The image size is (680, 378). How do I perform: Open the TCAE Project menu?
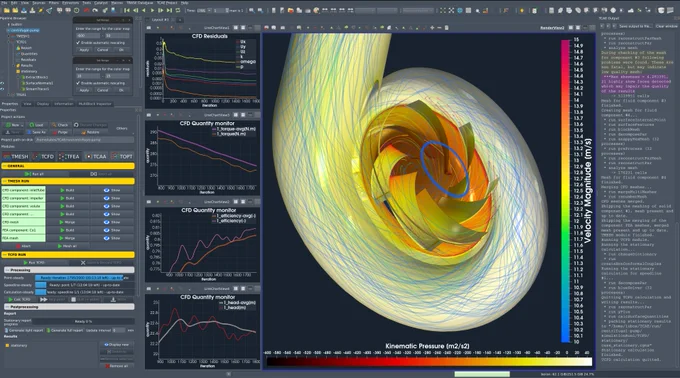coord(167,3)
